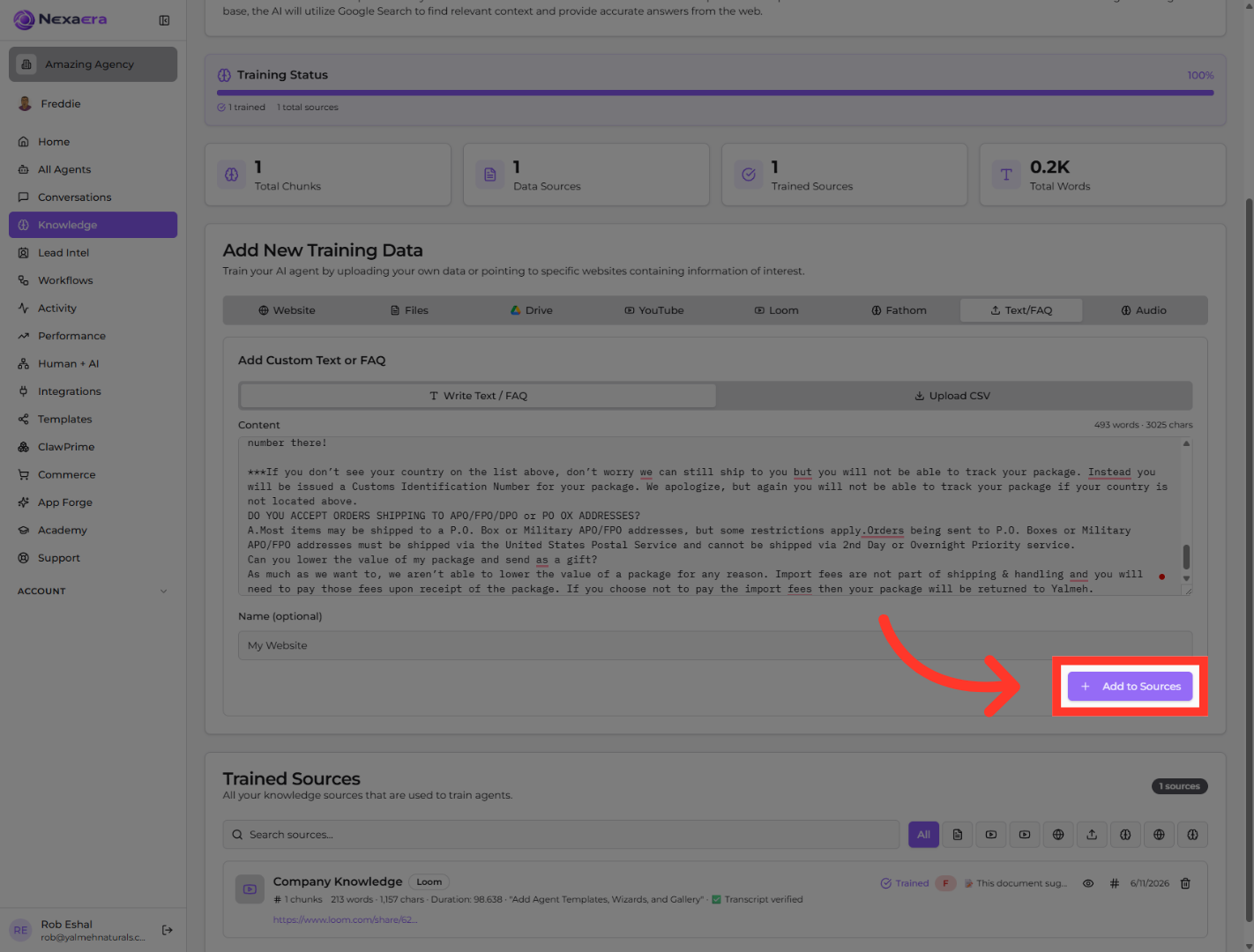Click the training status progress bar
1254x952 pixels.
pos(715,93)
